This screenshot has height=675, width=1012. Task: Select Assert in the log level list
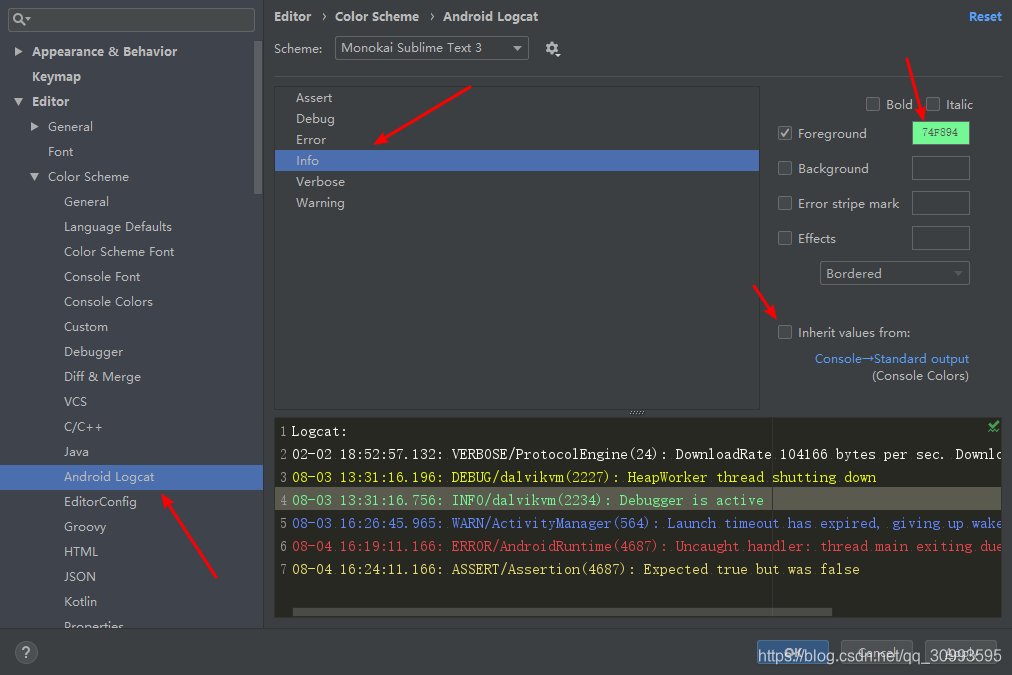coord(516,97)
